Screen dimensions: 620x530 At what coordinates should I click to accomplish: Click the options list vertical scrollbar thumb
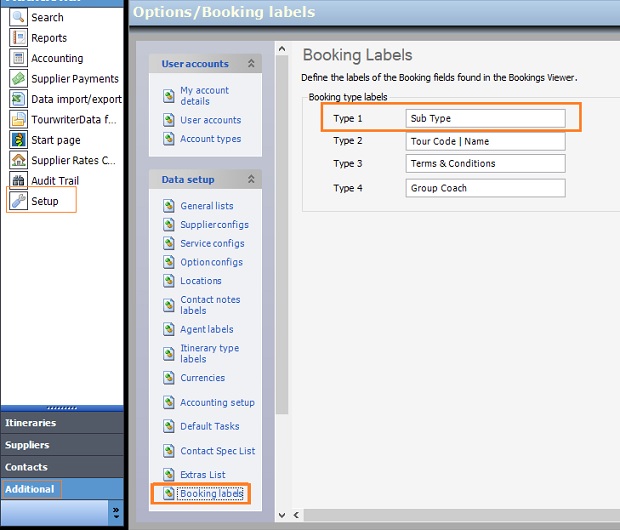(282, 235)
